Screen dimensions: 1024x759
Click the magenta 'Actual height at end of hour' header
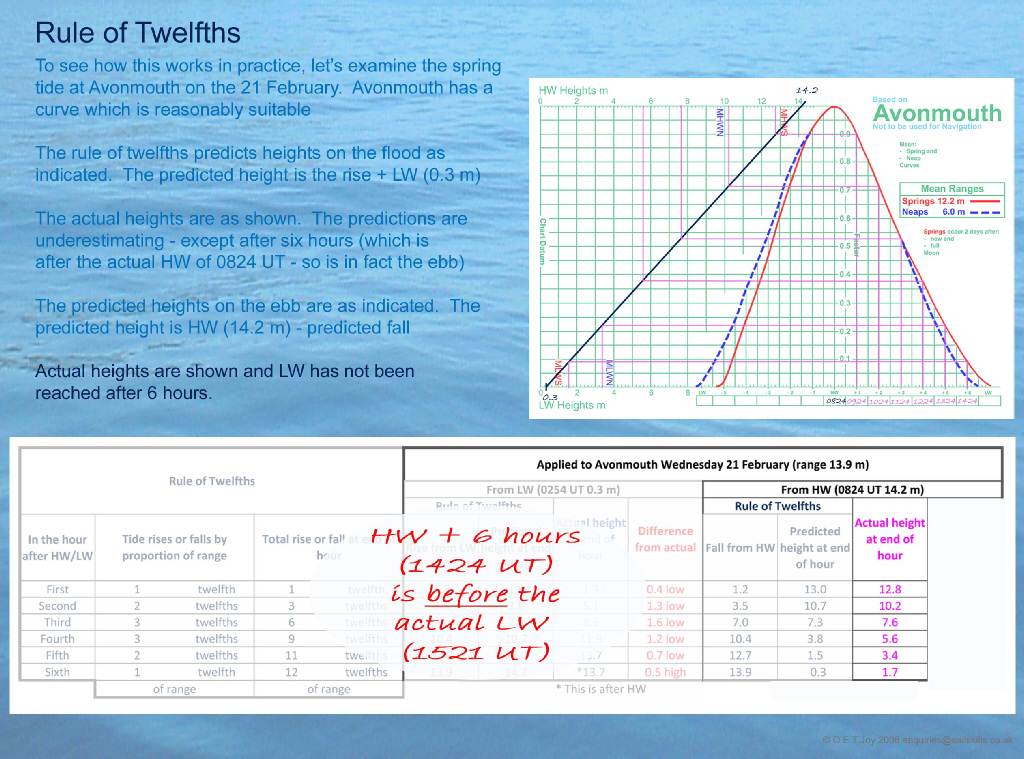(x=889, y=539)
